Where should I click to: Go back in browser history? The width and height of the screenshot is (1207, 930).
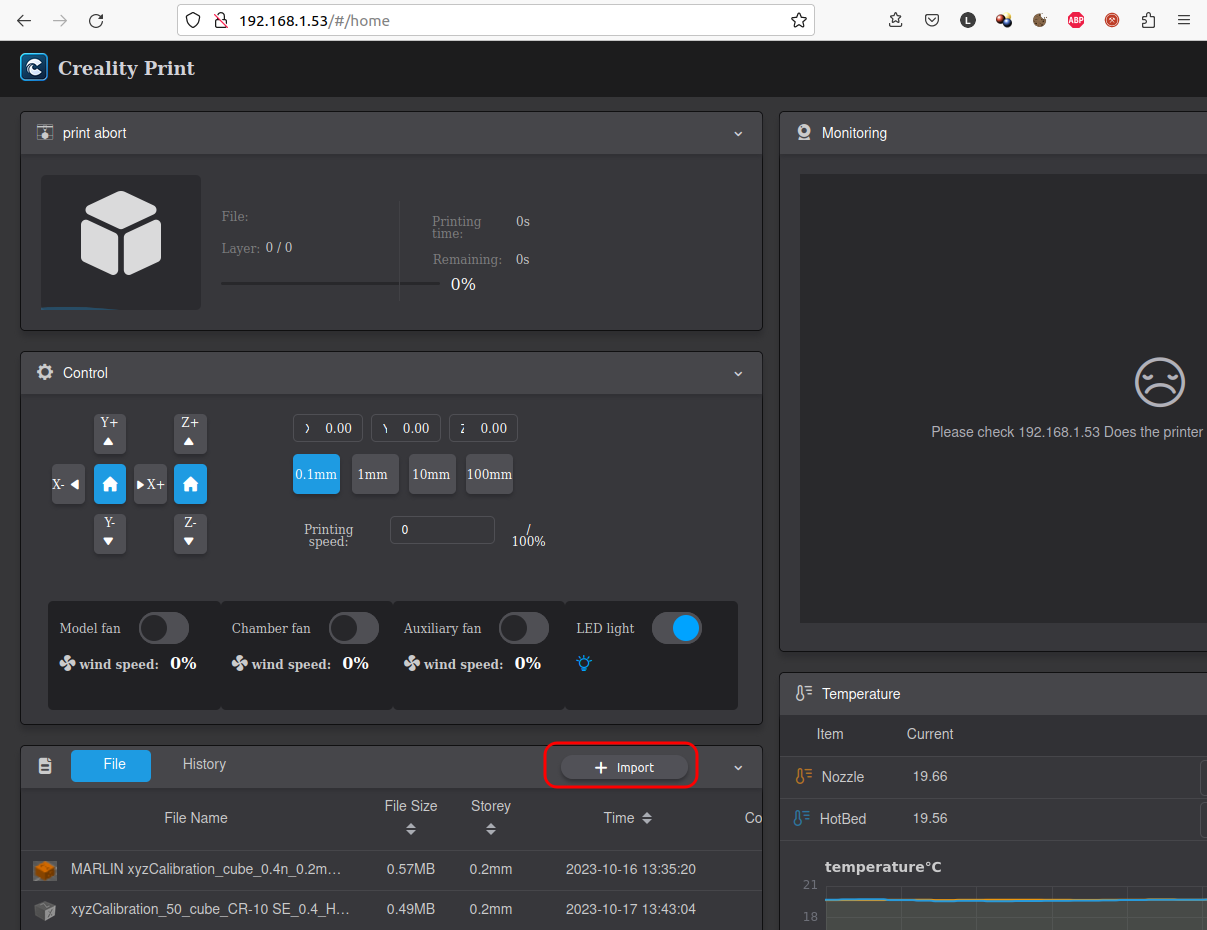tap(24, 20)
